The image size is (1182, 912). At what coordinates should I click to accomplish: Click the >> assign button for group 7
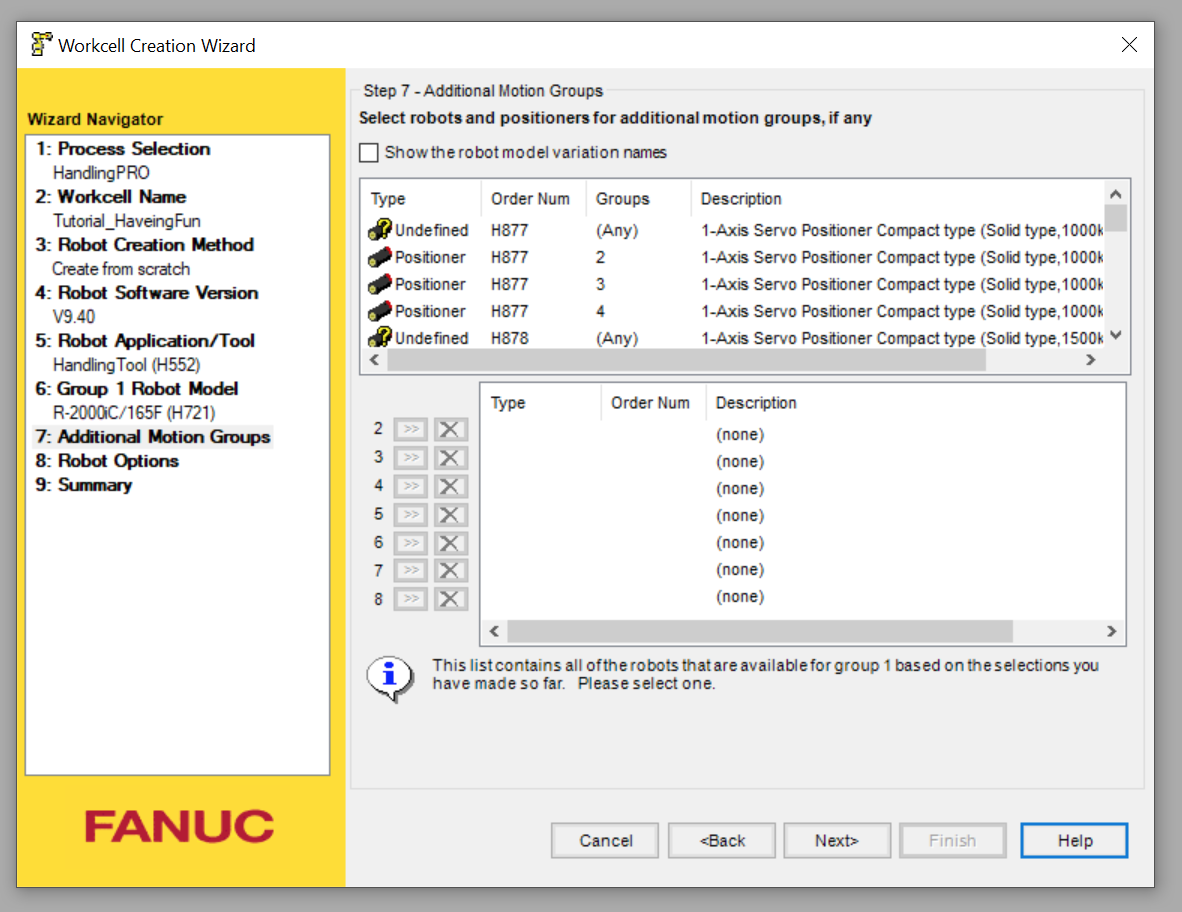click(x=411, y=571)
